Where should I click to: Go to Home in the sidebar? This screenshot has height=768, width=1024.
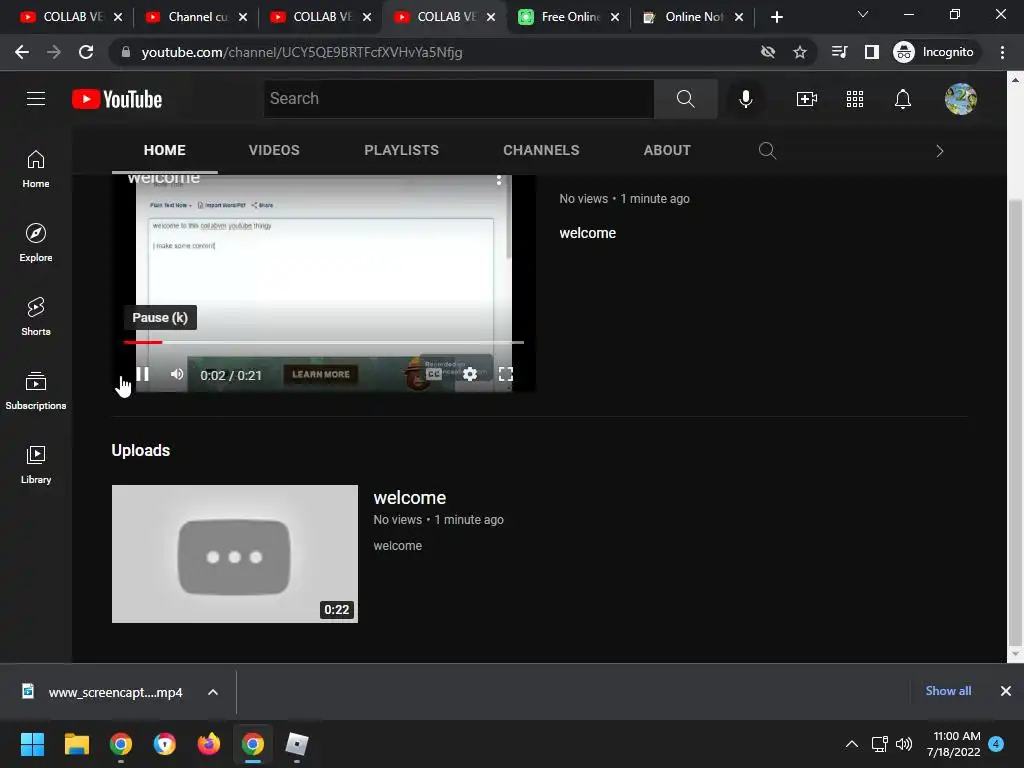pyautogui.click(x=36, y=168)
